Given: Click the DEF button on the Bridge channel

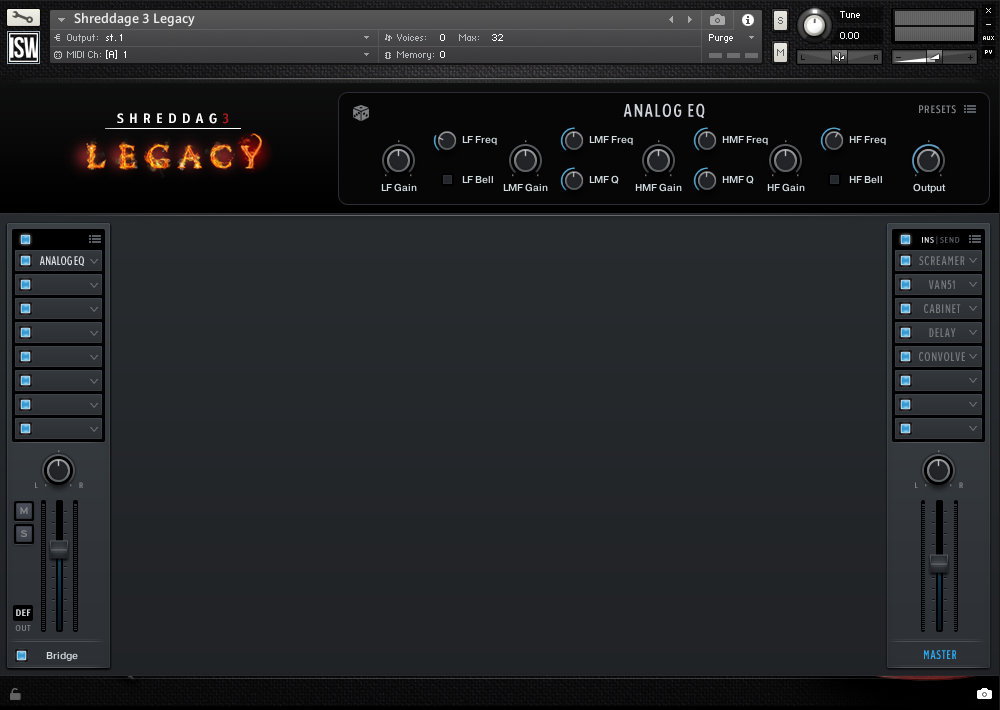Looking at the screenshot, I should pos(22,612).
